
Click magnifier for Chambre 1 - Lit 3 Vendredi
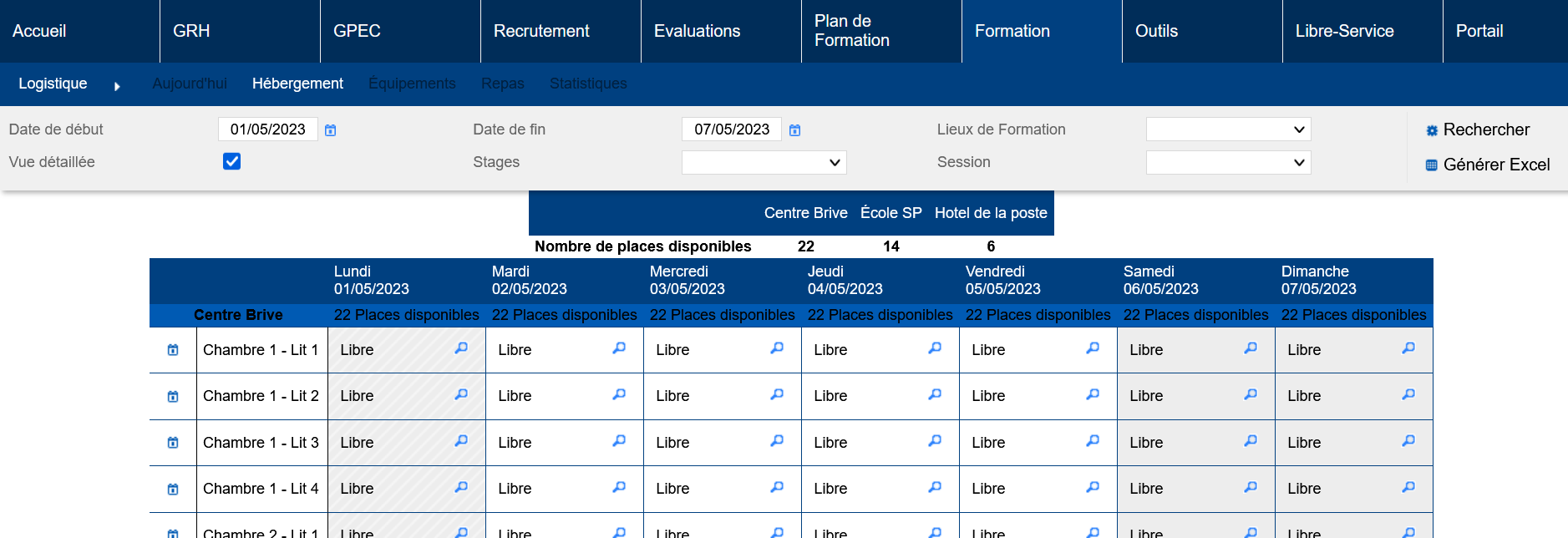(x=1093, y=441)
